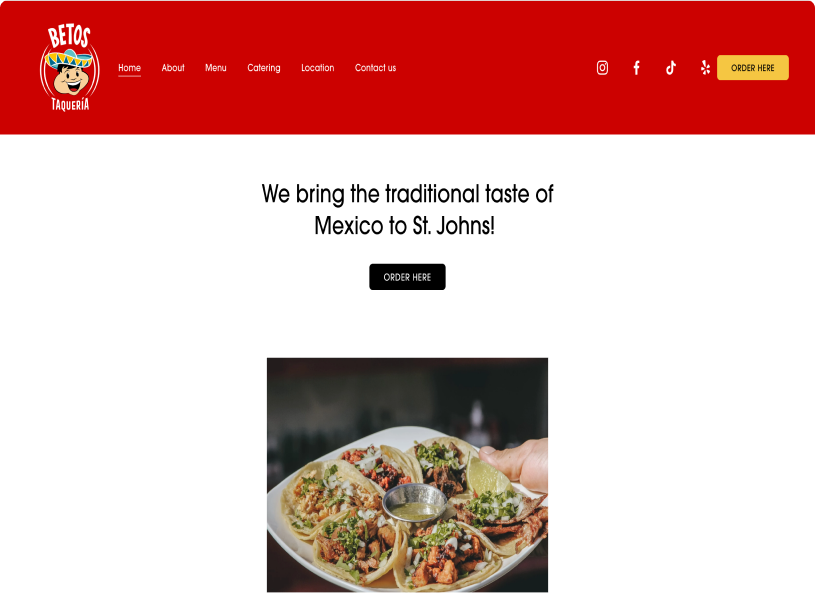Click the BETOS lettering atop the logo

coord(69,36)
